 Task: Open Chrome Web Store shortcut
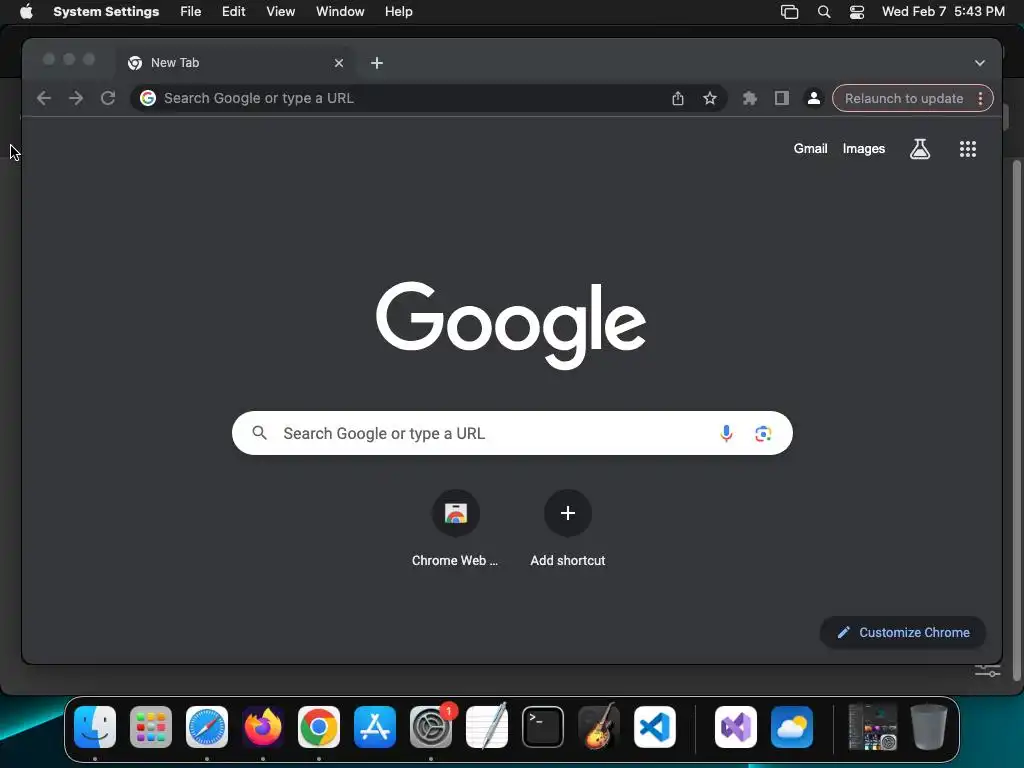click(x=455, y=528)
